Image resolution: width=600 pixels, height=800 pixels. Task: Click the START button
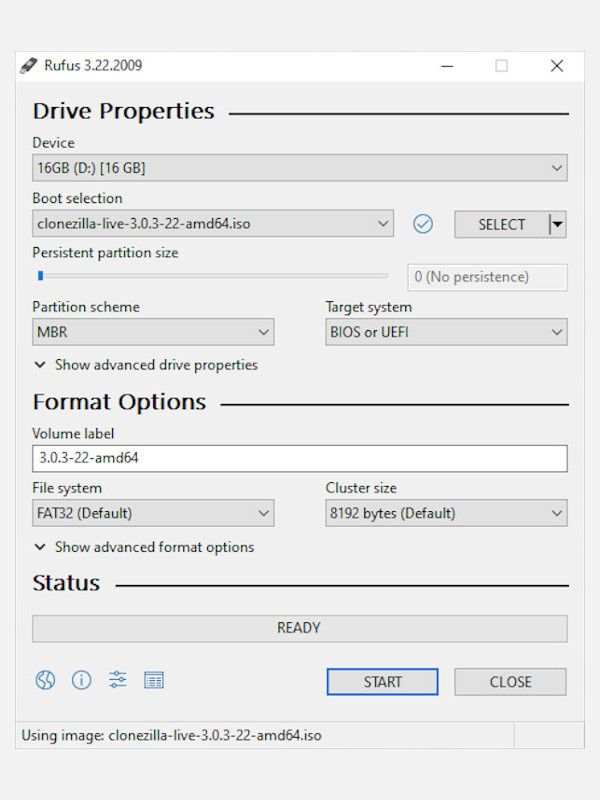coord(382,682)
